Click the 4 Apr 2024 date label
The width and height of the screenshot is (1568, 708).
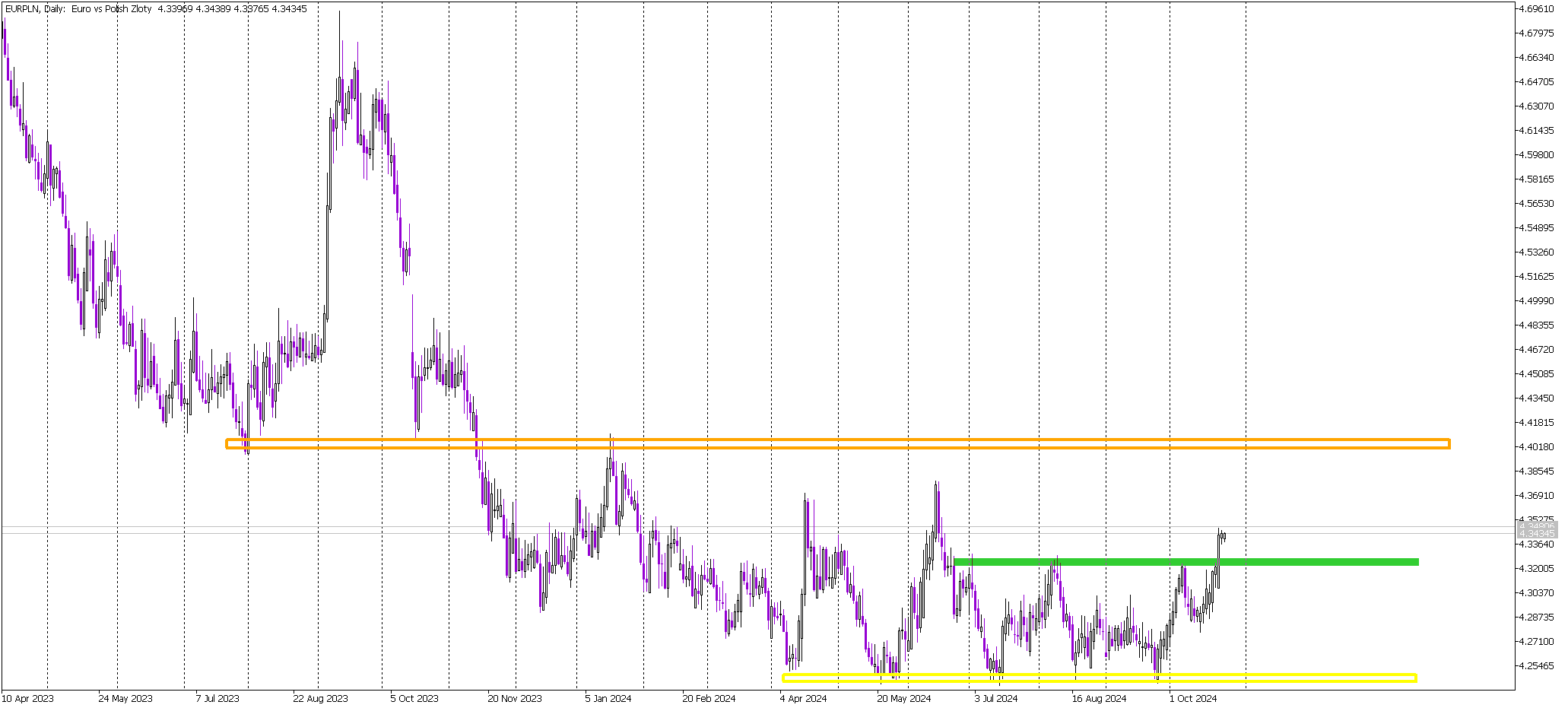pos(803,699)
